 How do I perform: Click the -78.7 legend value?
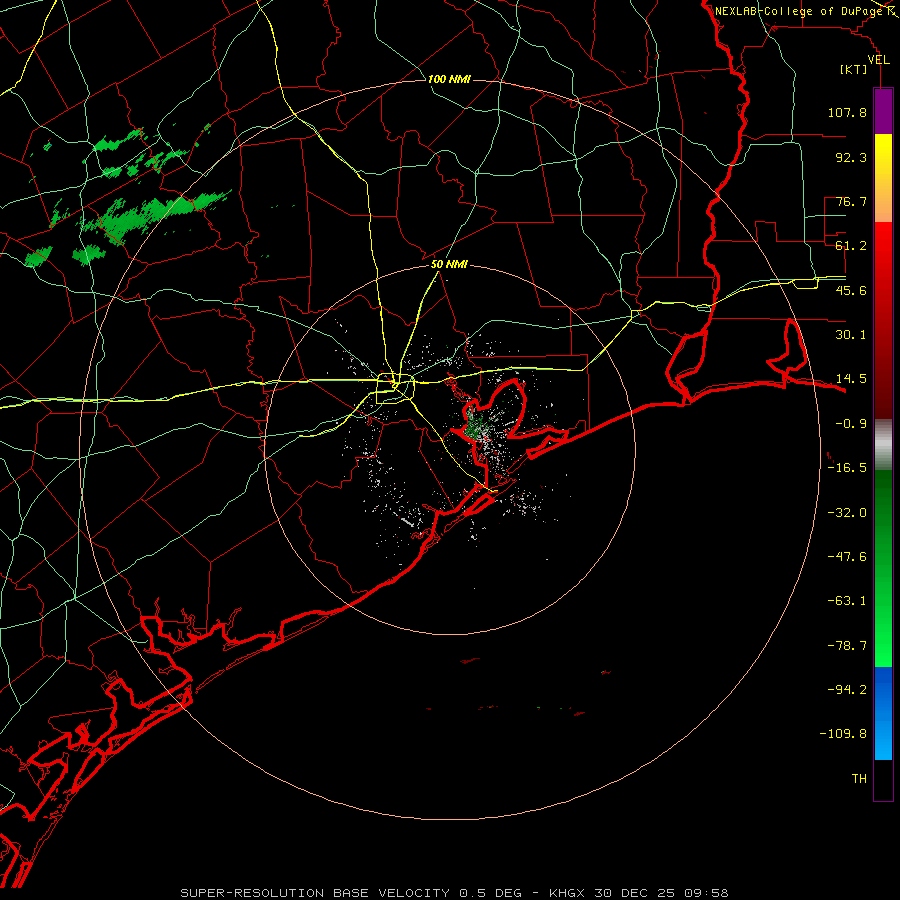point(847,646)
